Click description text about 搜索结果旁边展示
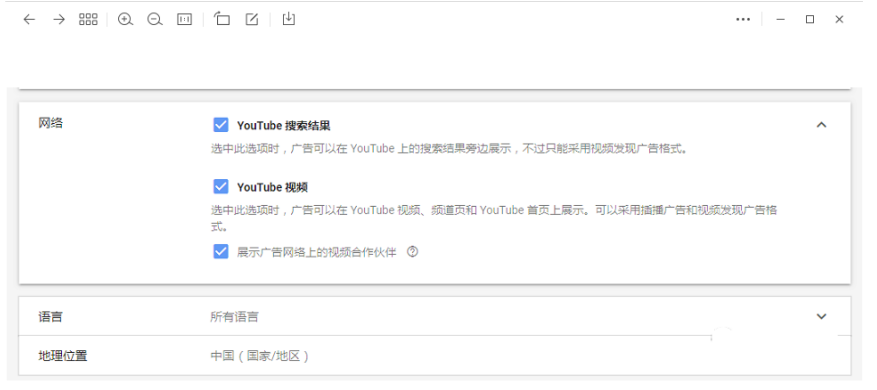Image resolution: width=877 pixels, height=390 pixels. [x=449, y=149]
